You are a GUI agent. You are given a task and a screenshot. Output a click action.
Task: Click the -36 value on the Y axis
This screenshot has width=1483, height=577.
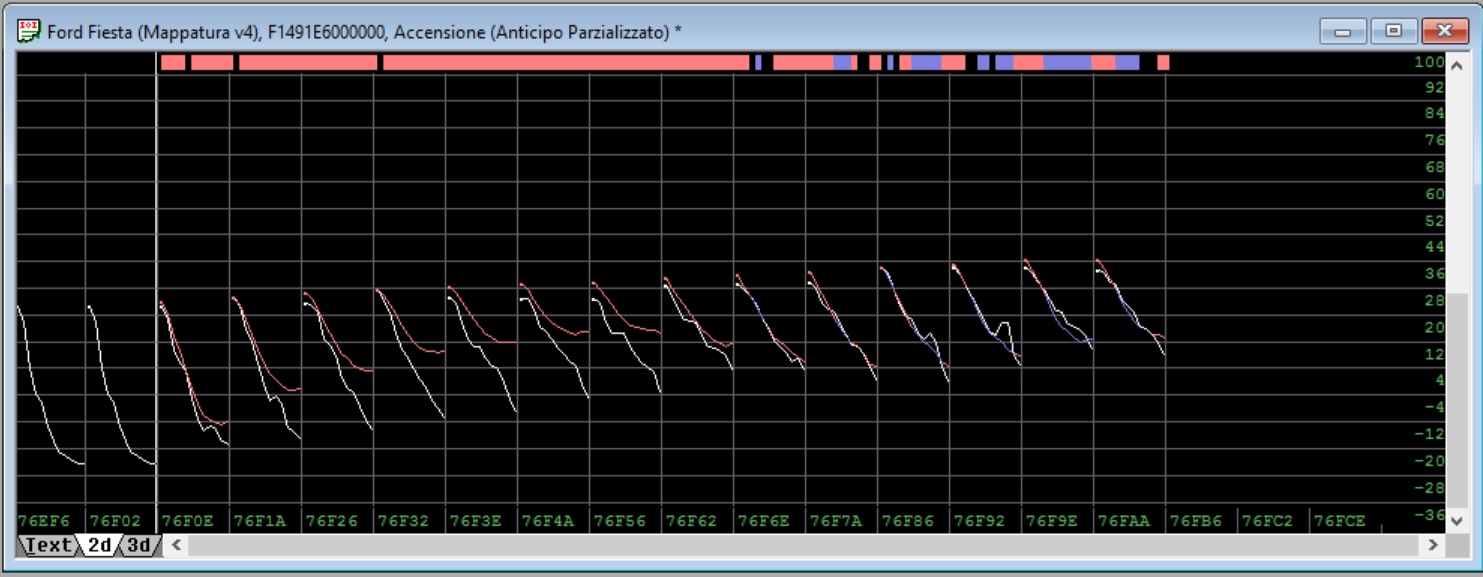pos(1431,514)
